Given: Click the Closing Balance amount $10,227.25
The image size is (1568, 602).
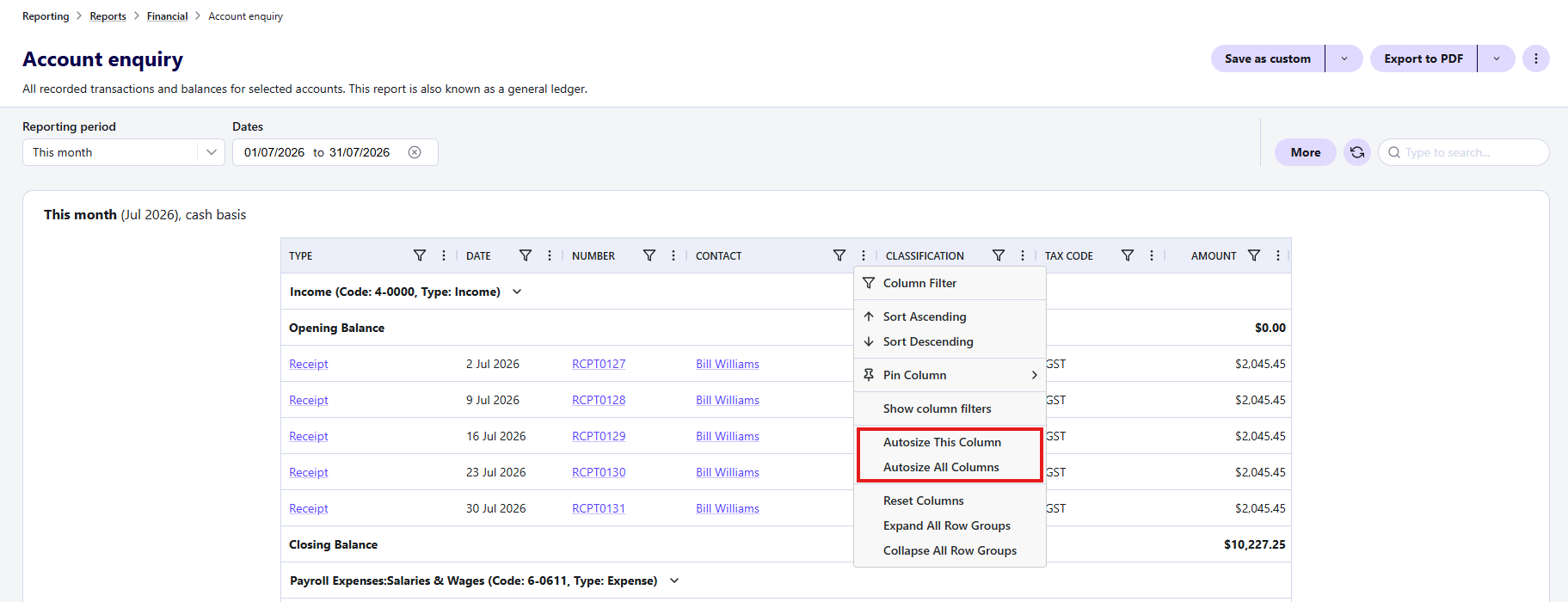Looking at the screenshot, I should [x=1255, y=544].
